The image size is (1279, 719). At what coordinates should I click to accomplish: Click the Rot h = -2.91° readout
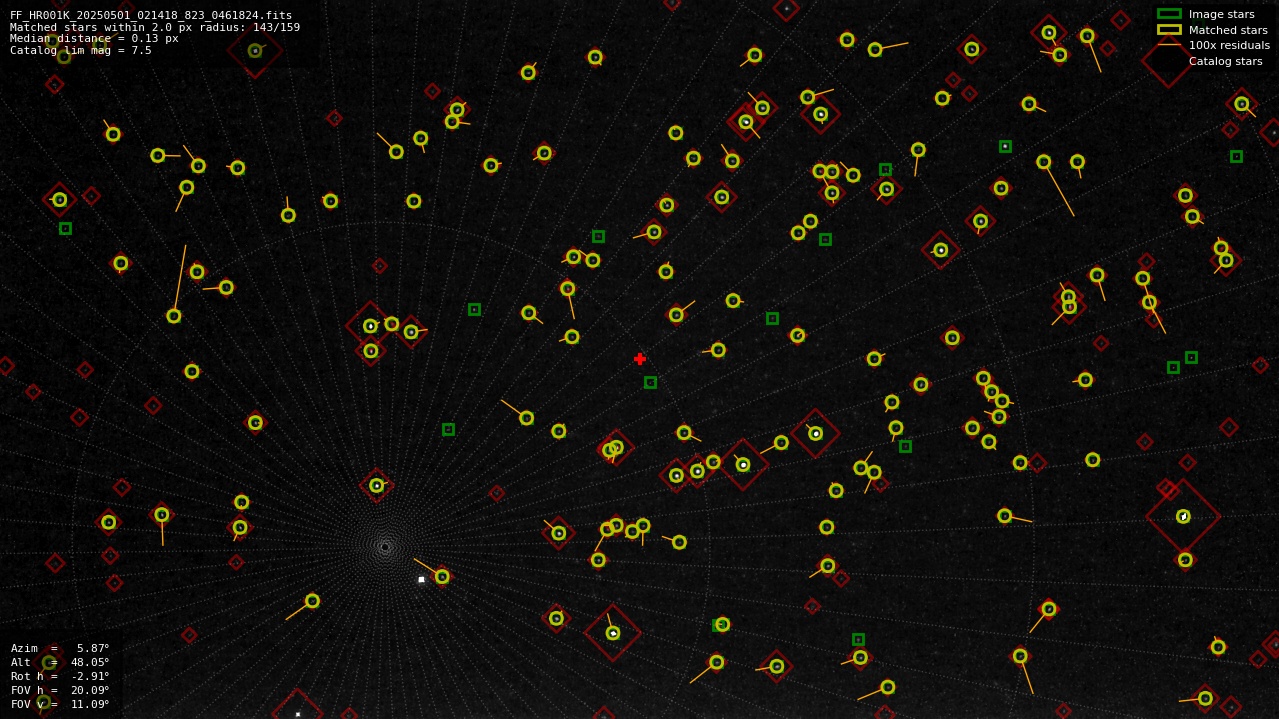(60, 676)
